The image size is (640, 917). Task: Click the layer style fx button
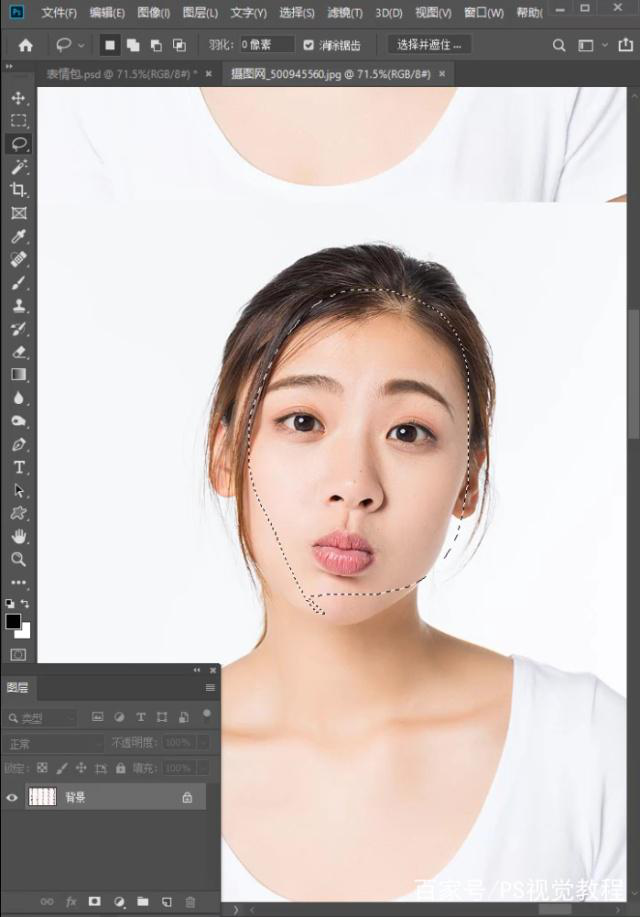[x=71, y=901]
